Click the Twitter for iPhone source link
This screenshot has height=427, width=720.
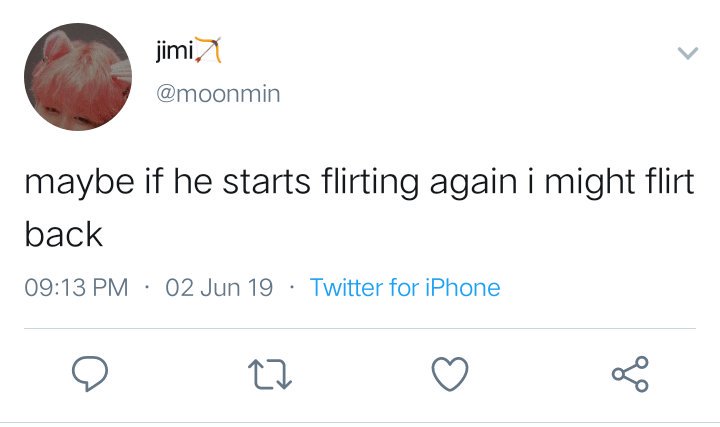(405, 288)
